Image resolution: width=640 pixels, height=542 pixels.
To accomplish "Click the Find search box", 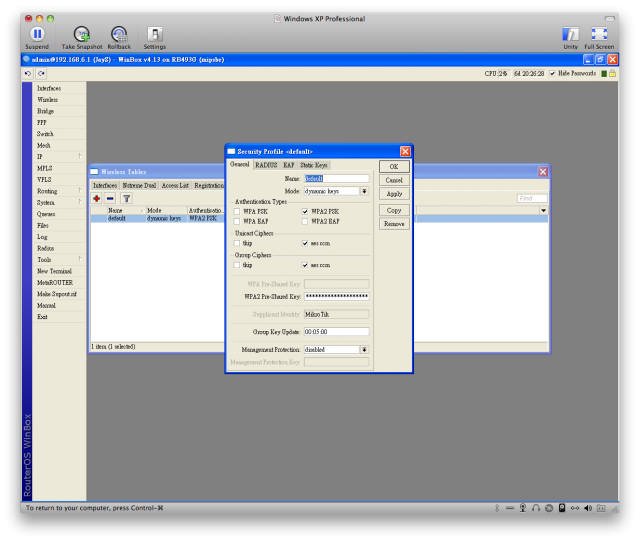I will click(532, 198).
